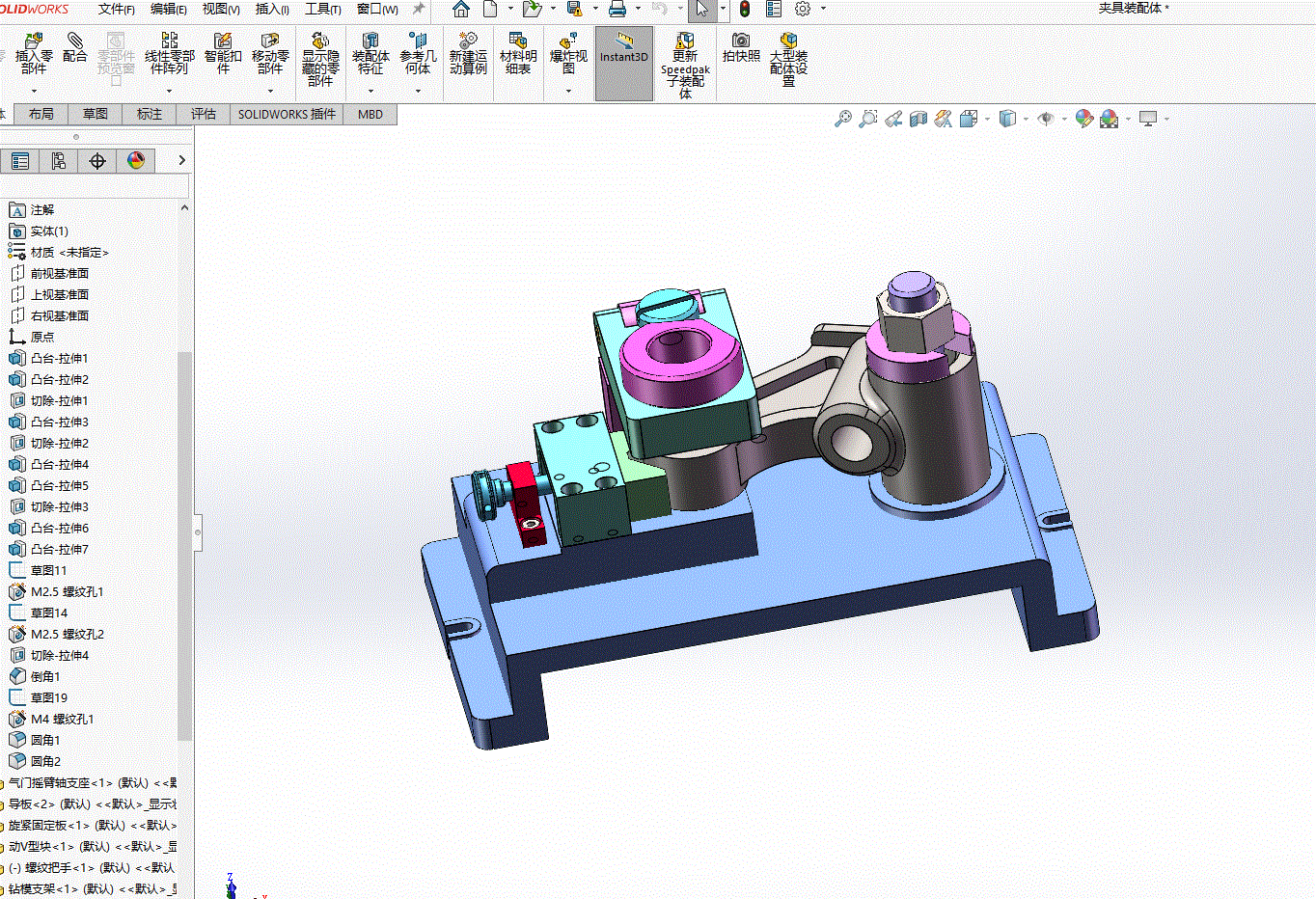This screenshot has width=1316, height=899.
Task: Click the feature tree filter field
Action: 95,186
